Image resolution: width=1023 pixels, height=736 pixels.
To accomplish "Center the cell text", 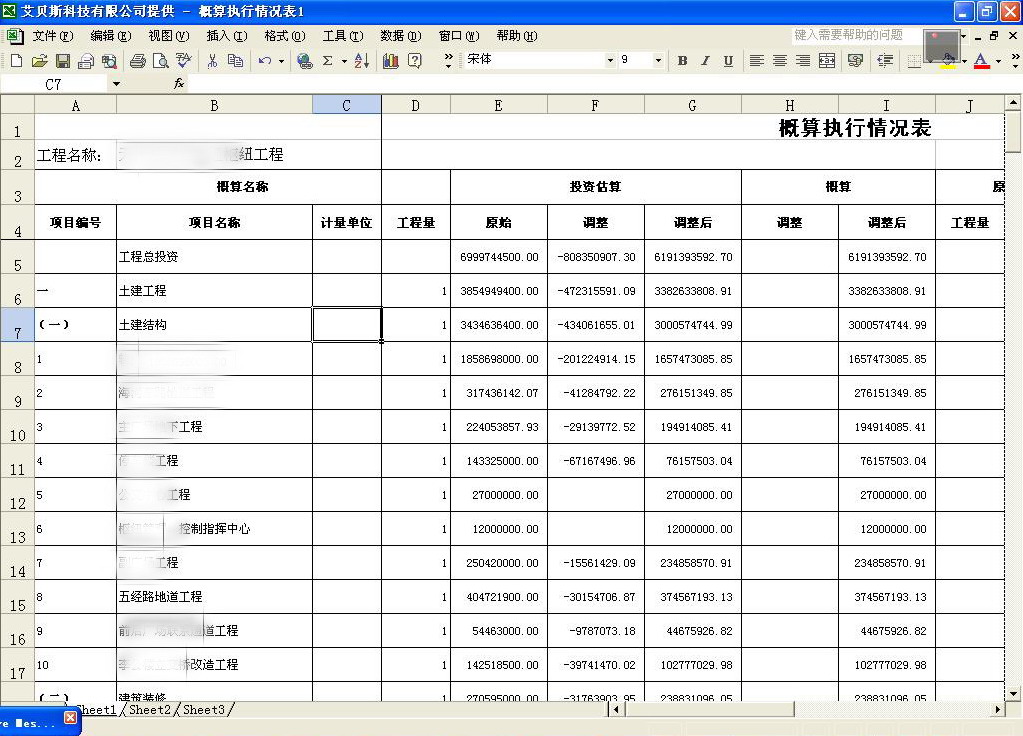I will pos(780,61).
